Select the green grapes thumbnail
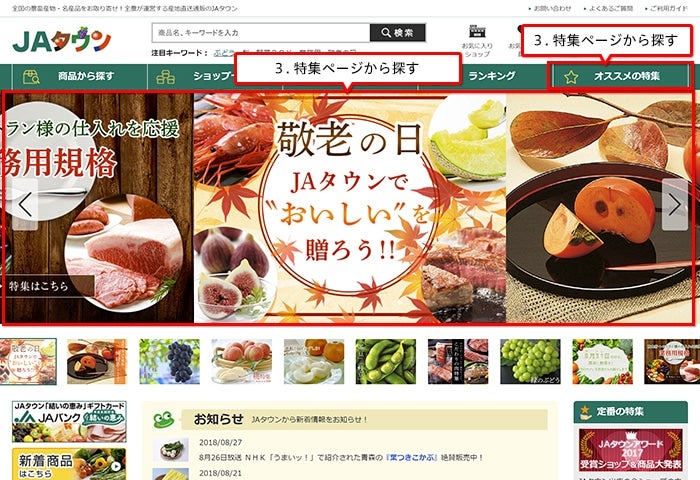Screen dimensions: 700x480 530,361
